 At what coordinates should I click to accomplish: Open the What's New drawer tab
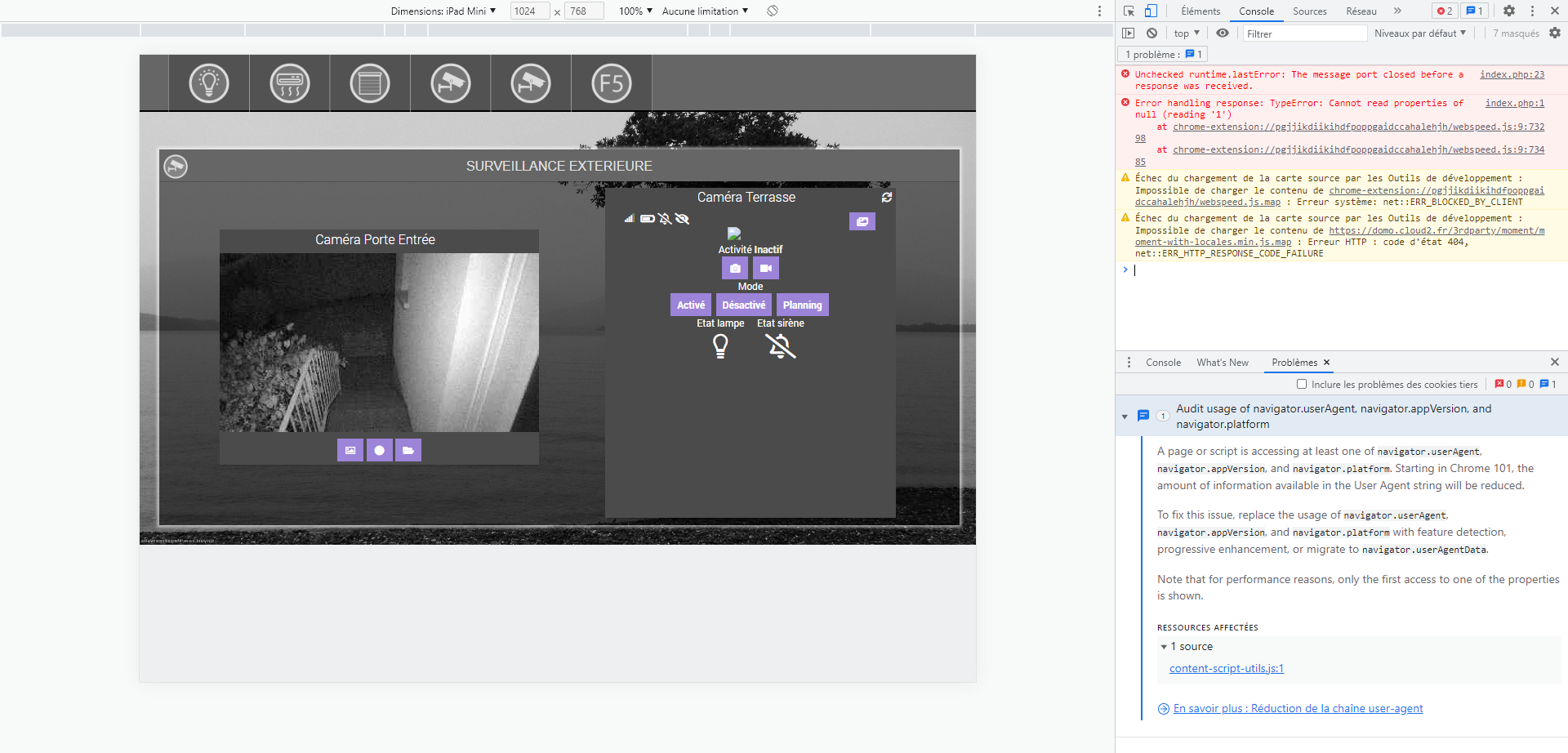point(1222,363)
